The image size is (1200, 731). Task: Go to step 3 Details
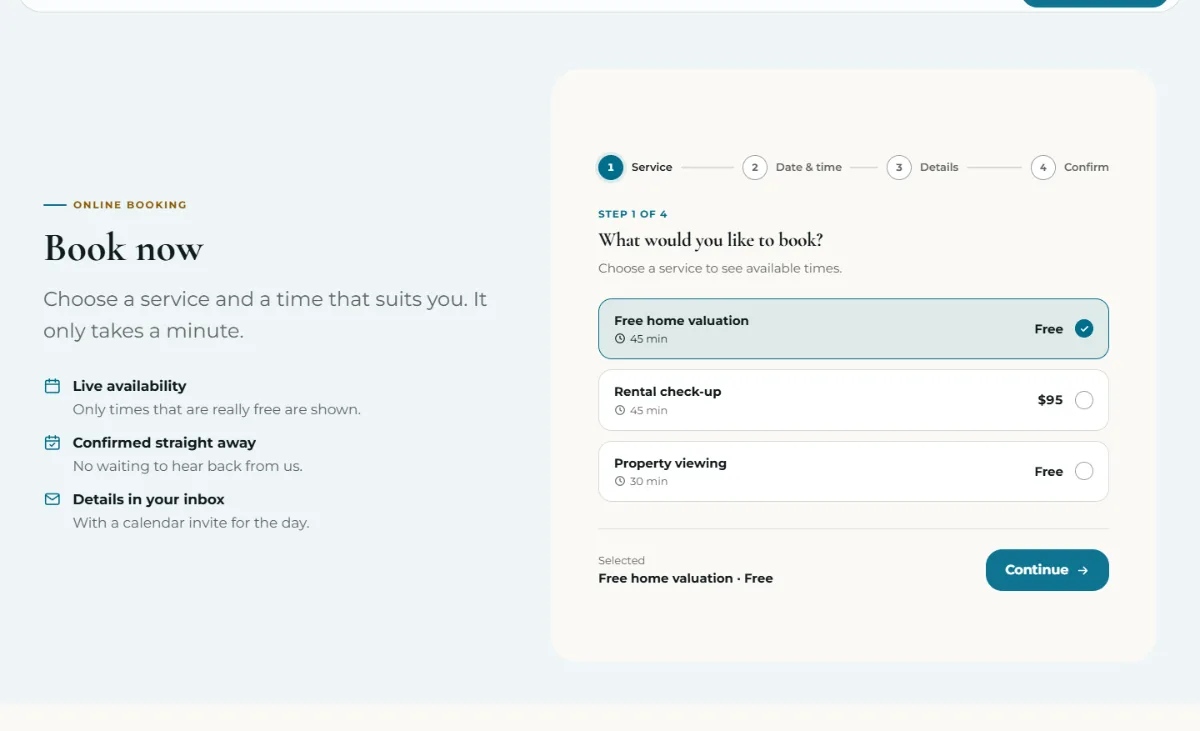[x=923, y=167]
